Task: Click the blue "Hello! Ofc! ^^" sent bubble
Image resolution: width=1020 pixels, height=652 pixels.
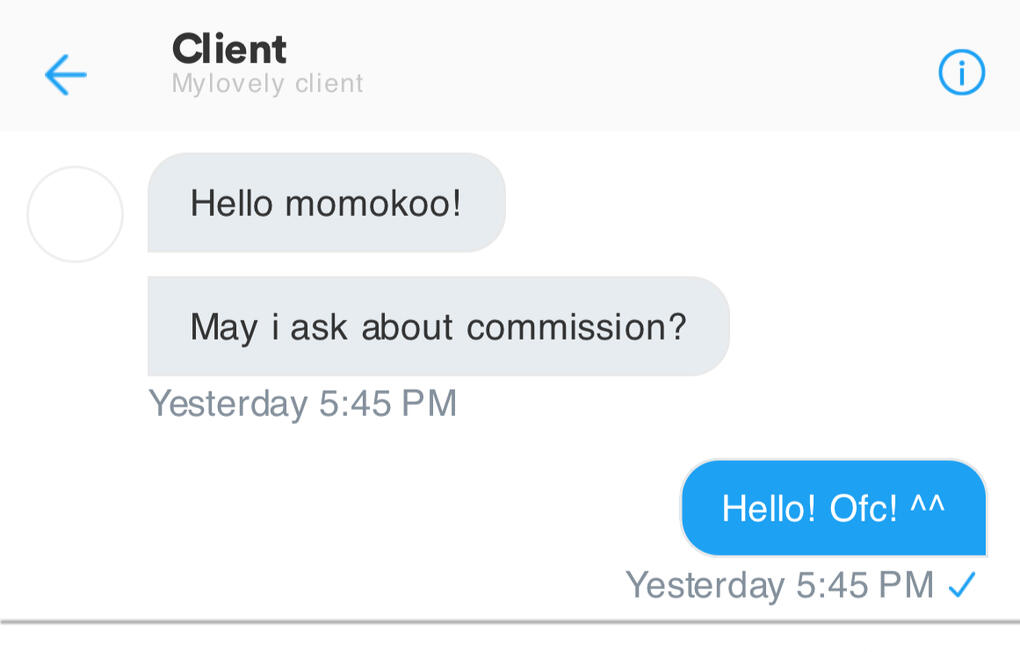Action: point(833,508)
